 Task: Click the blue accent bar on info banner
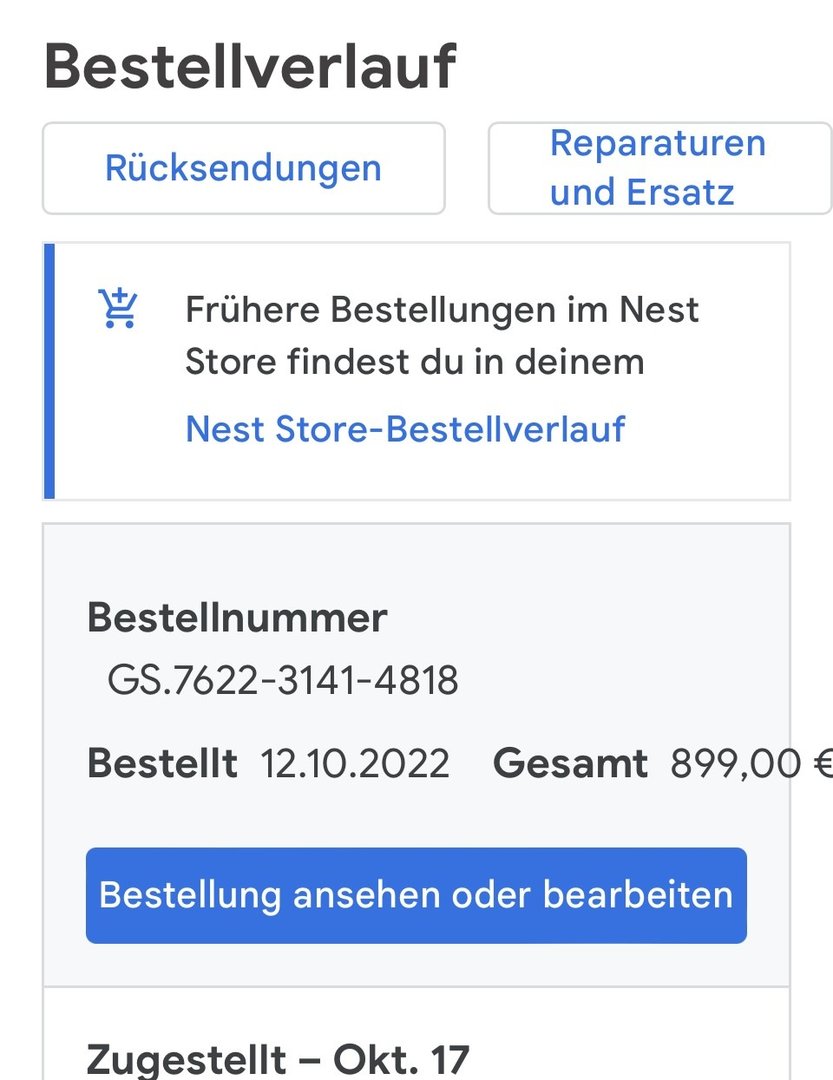coord(49,370)
